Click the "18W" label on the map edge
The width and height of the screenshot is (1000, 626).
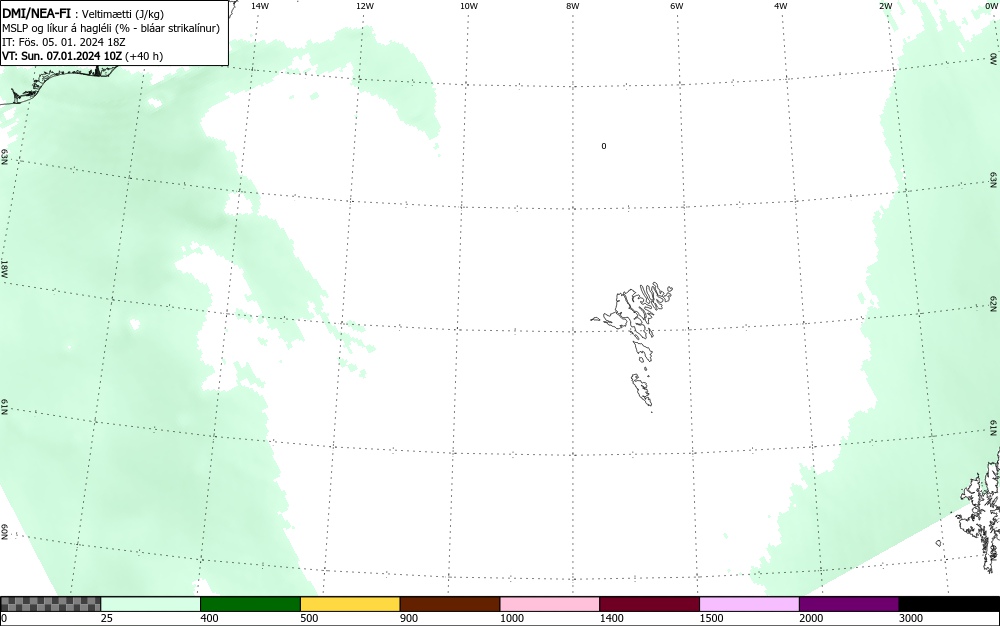4,268
